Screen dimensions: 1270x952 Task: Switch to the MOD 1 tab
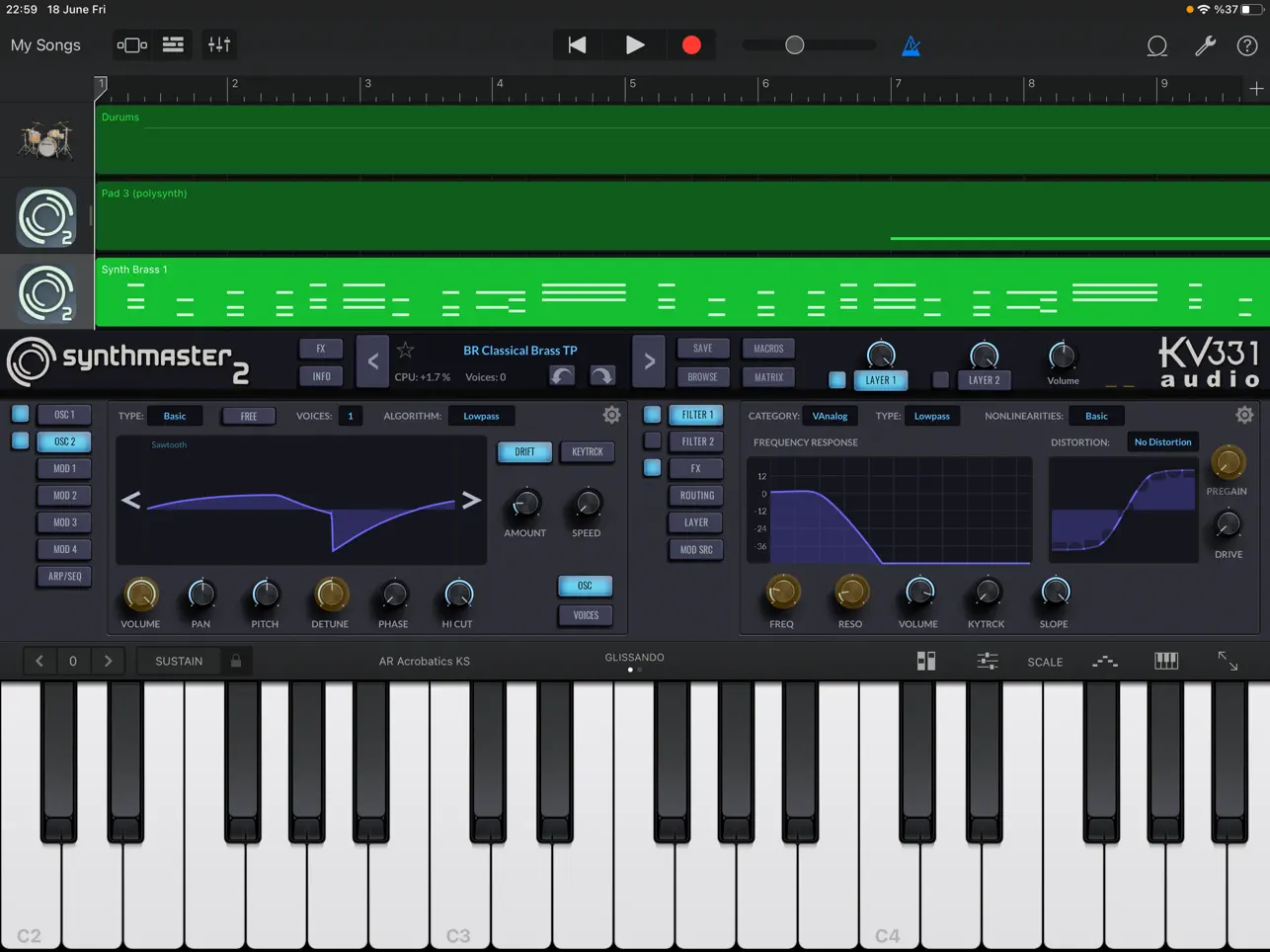63,468
